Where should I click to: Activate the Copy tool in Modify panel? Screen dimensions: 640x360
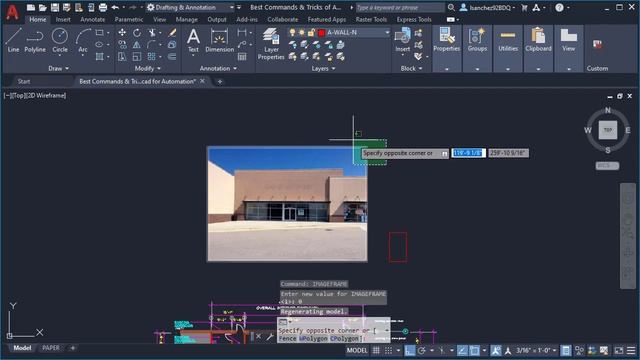122,44
